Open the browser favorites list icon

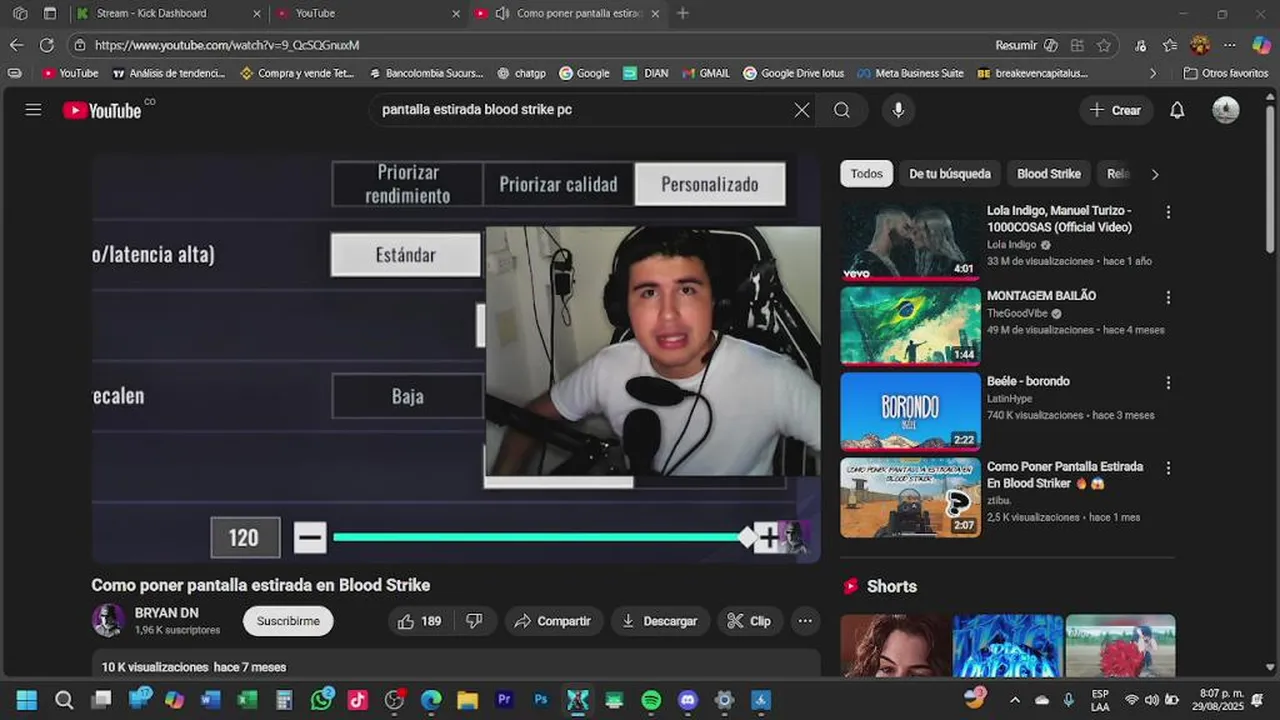1170,45
